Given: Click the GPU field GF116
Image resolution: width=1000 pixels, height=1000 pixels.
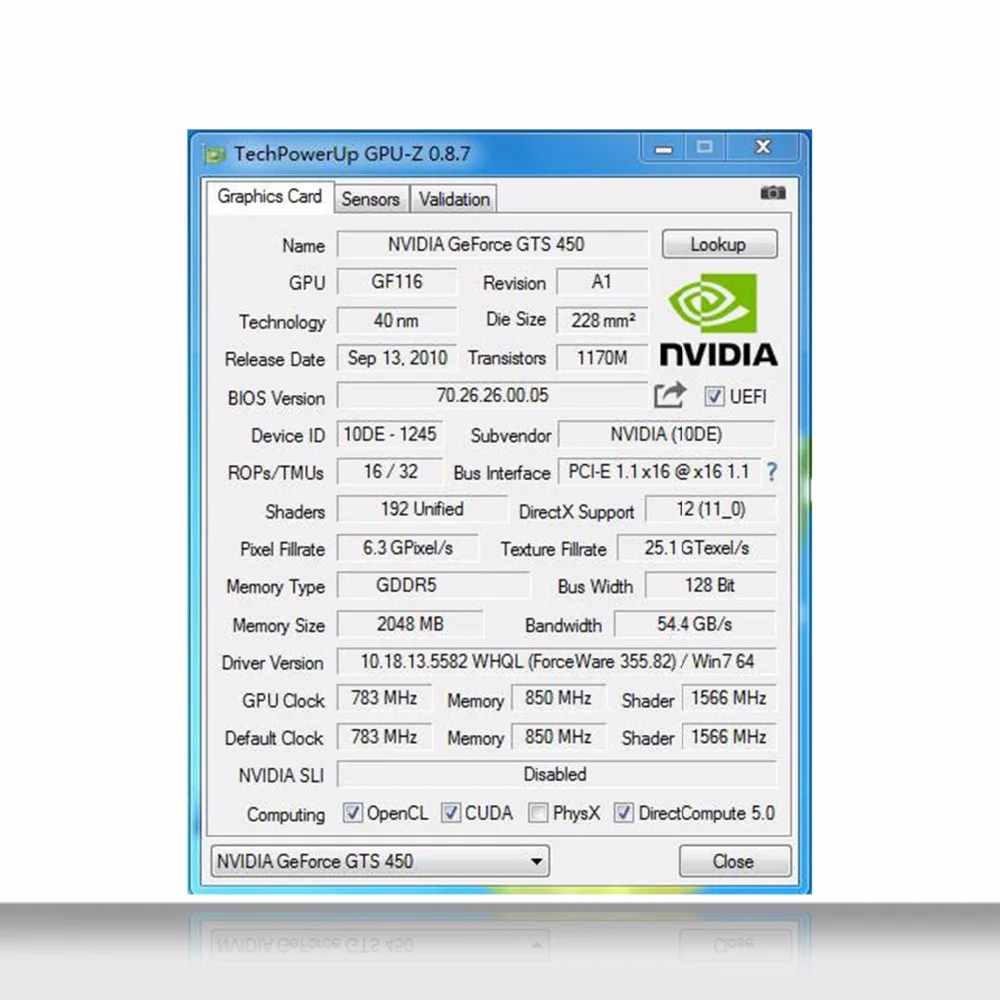Looking at the screenshot, I should [x=397, y=282].
